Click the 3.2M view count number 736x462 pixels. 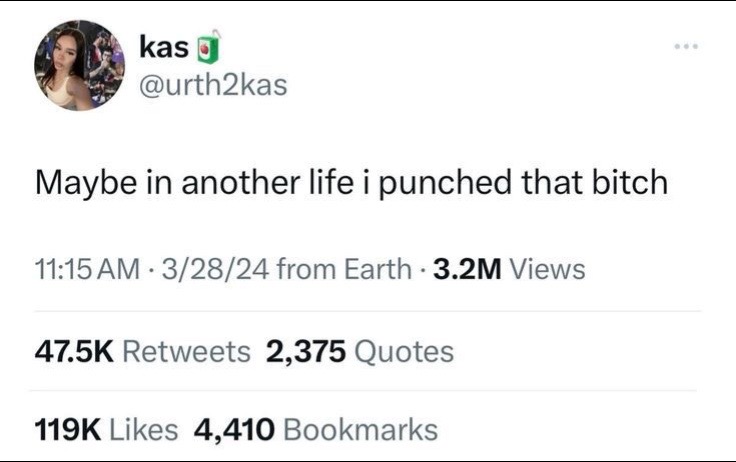(x=467, y=270)
